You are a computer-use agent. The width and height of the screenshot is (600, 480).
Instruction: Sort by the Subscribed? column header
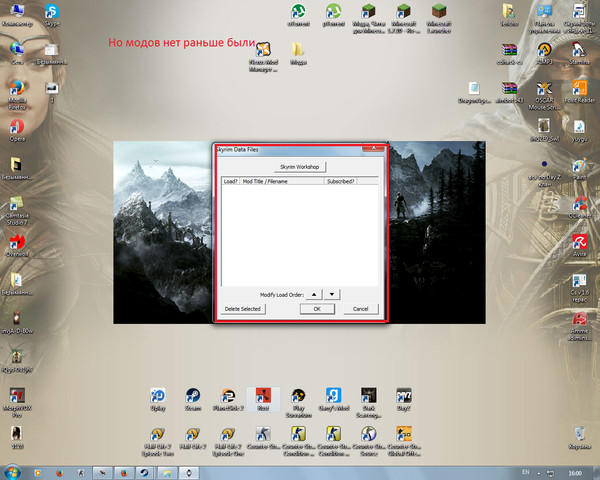point(341,181)
